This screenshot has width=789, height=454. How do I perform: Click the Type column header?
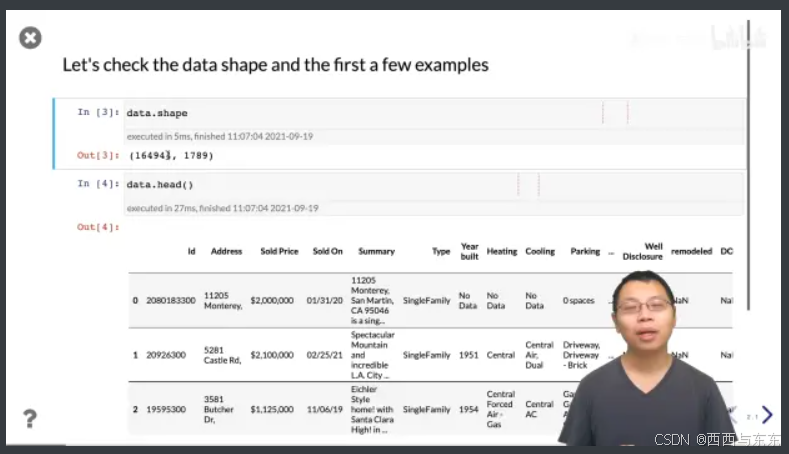(x=441, y=251)
